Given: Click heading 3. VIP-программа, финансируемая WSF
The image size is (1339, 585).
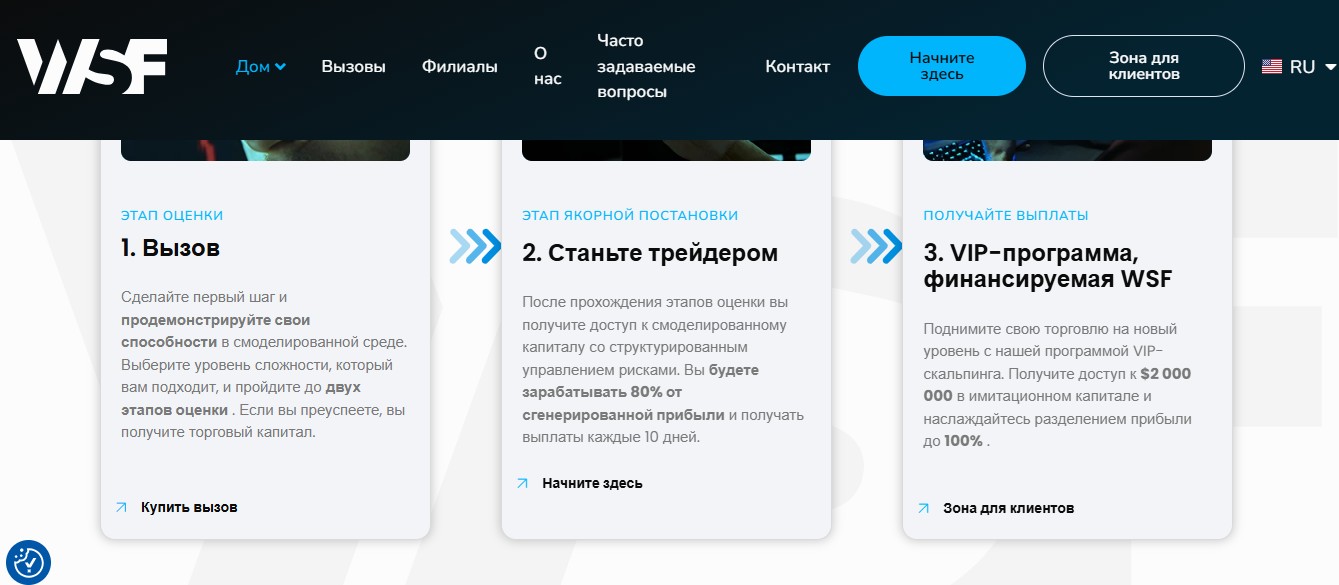Looking at the screenshot, I should pyautogui.click(x=1047, y=265).
